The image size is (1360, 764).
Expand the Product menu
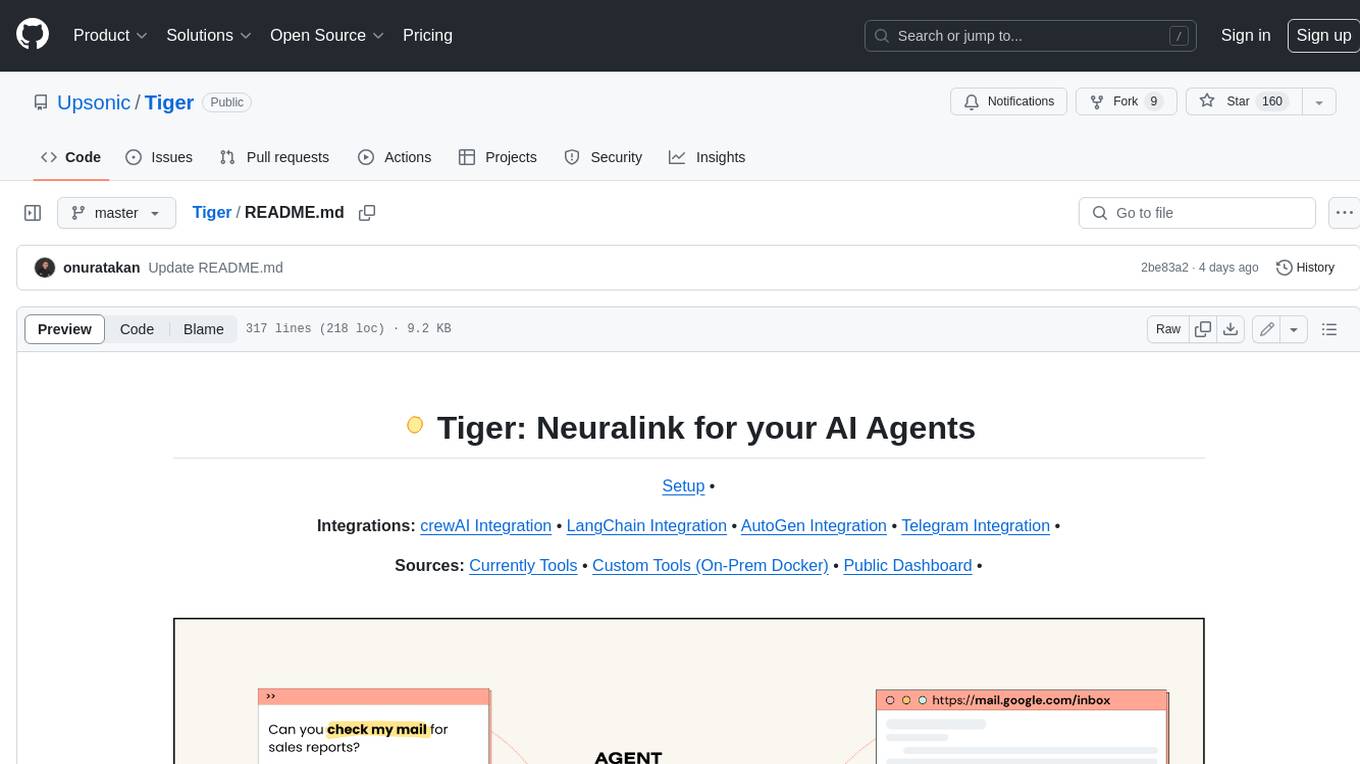coord(110,35)
